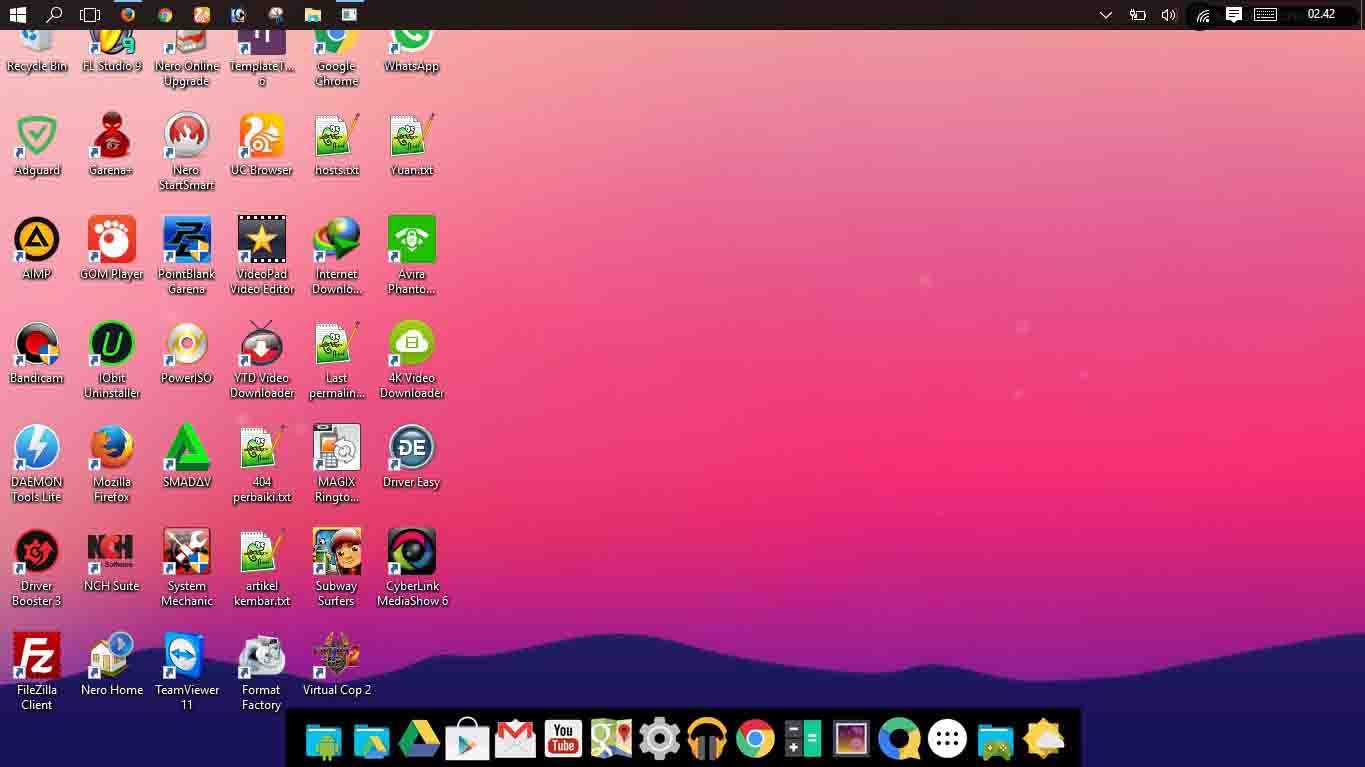Open the Settings gear in the dock
The image size is (1365, 767).
pos(659,740)
